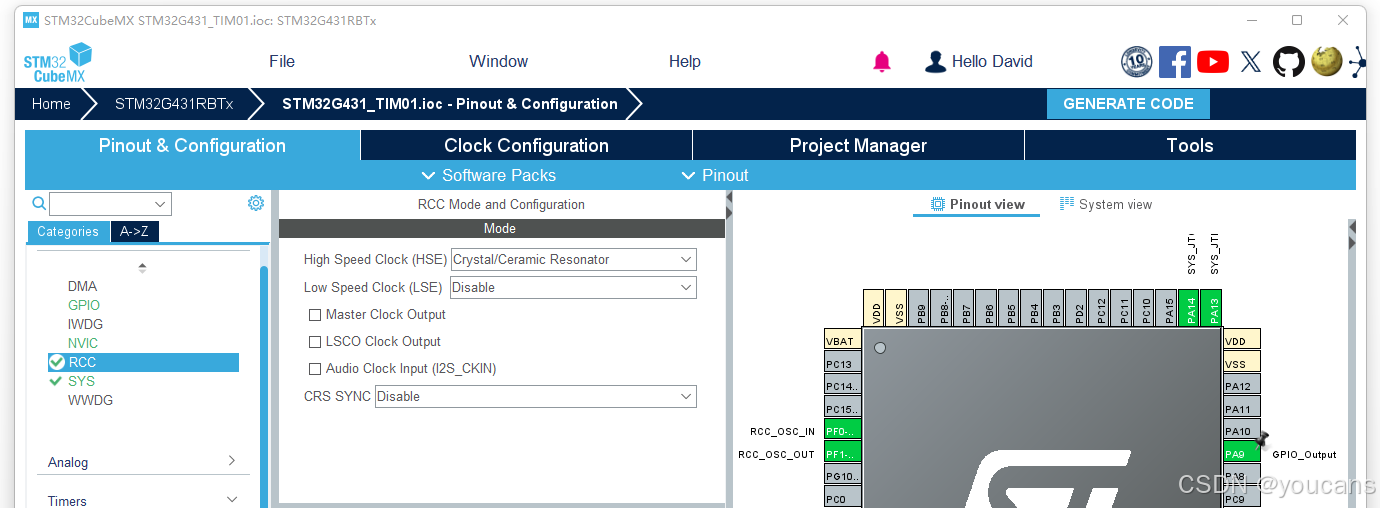Viewport: 1380px width, 508px height.
Task: Enable Audio Clock Input (I2S_CKIN) checkbox
Action: coord(315,368)
